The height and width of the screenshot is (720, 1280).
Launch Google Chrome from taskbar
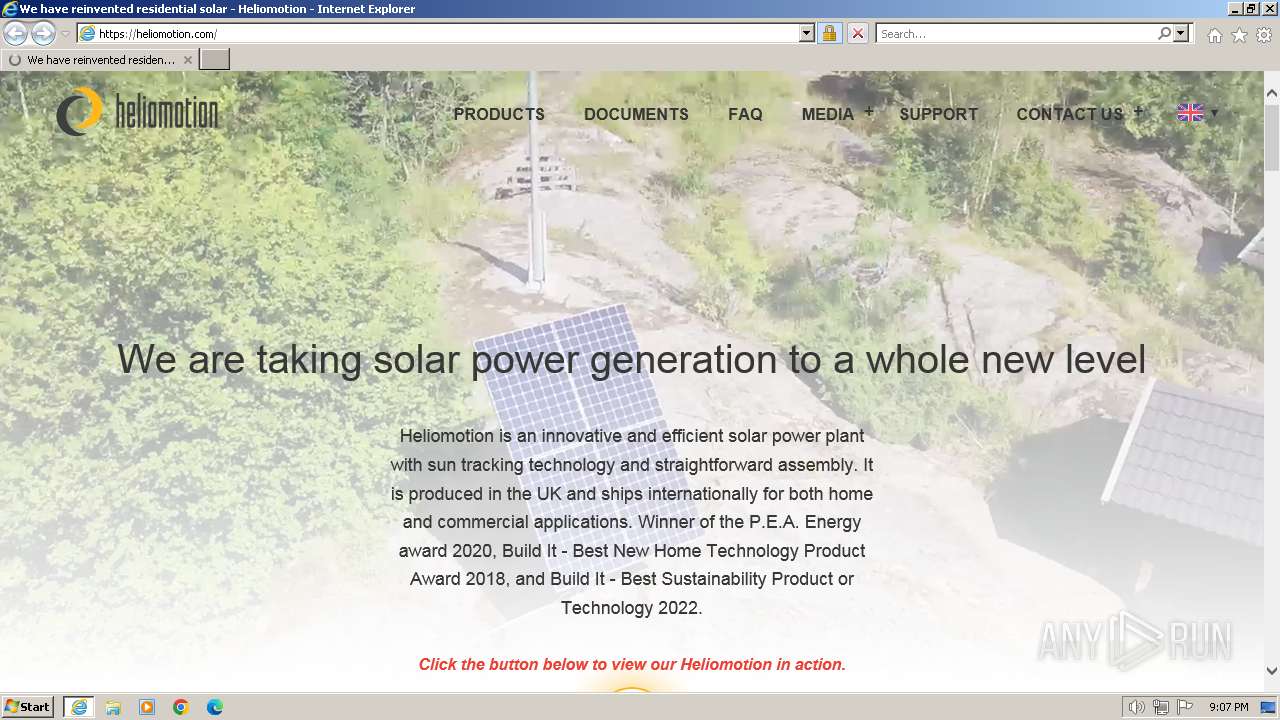click(181, 707)
